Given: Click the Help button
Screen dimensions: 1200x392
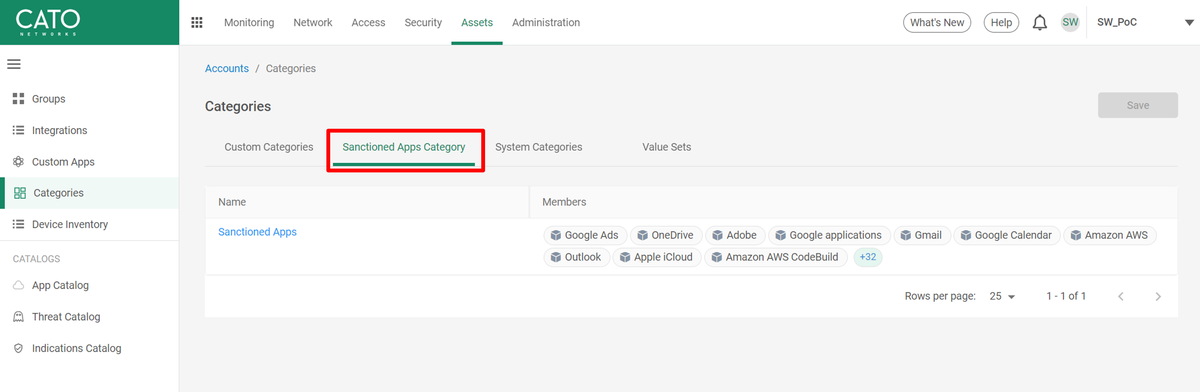Looking at the screenshot, I should (x=1001, y=22).
